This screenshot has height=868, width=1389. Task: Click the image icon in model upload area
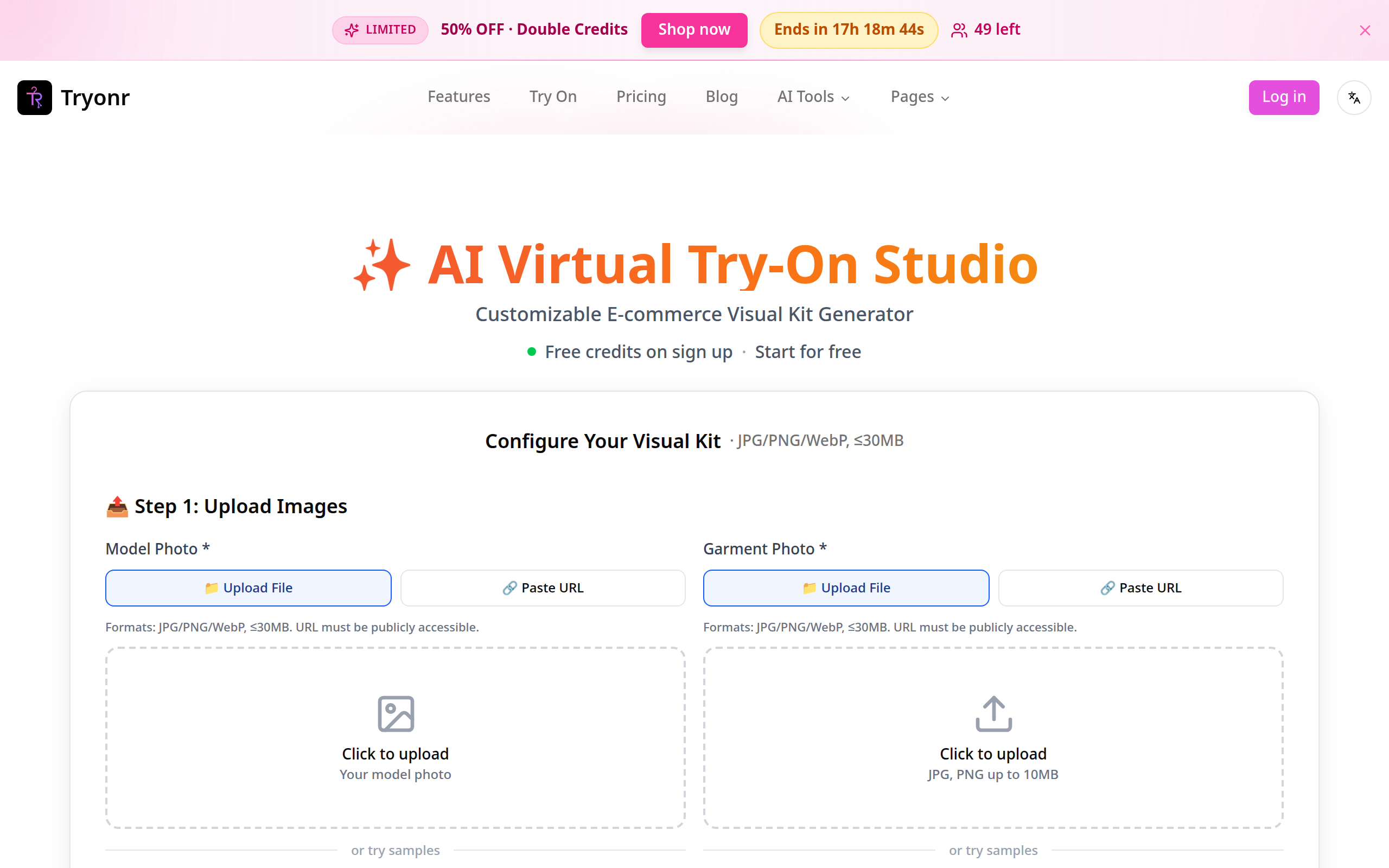(396, 713)
